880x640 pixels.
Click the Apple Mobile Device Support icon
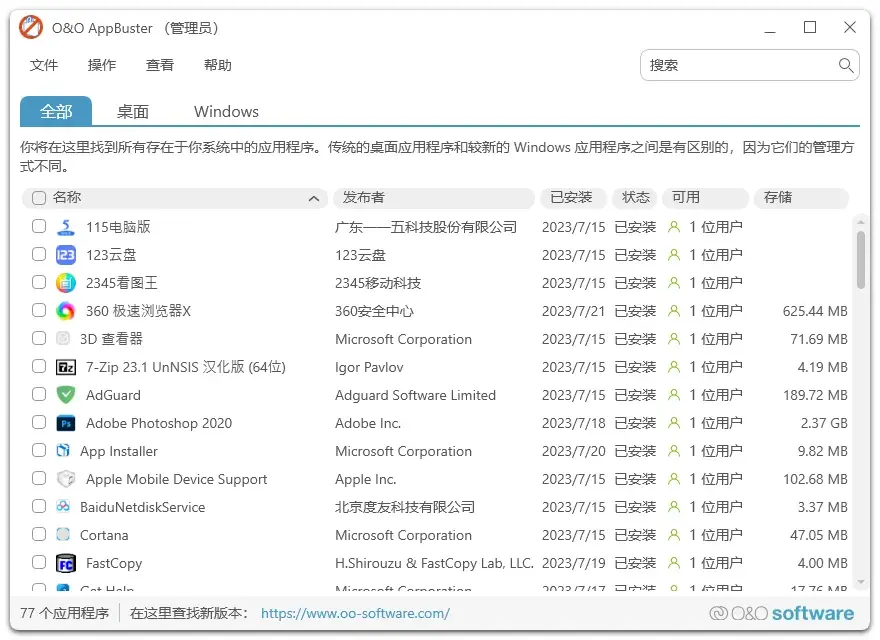point(66,479)
